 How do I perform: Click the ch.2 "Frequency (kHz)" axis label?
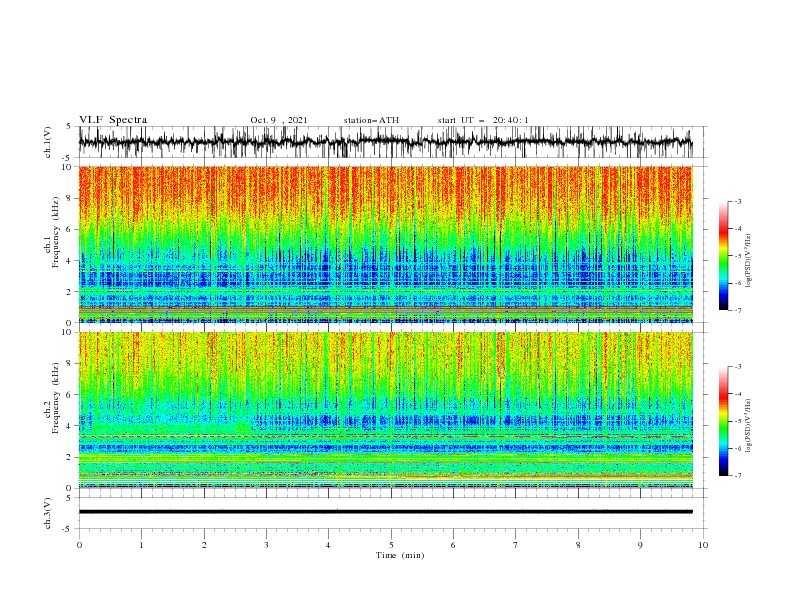coord(56,397)
